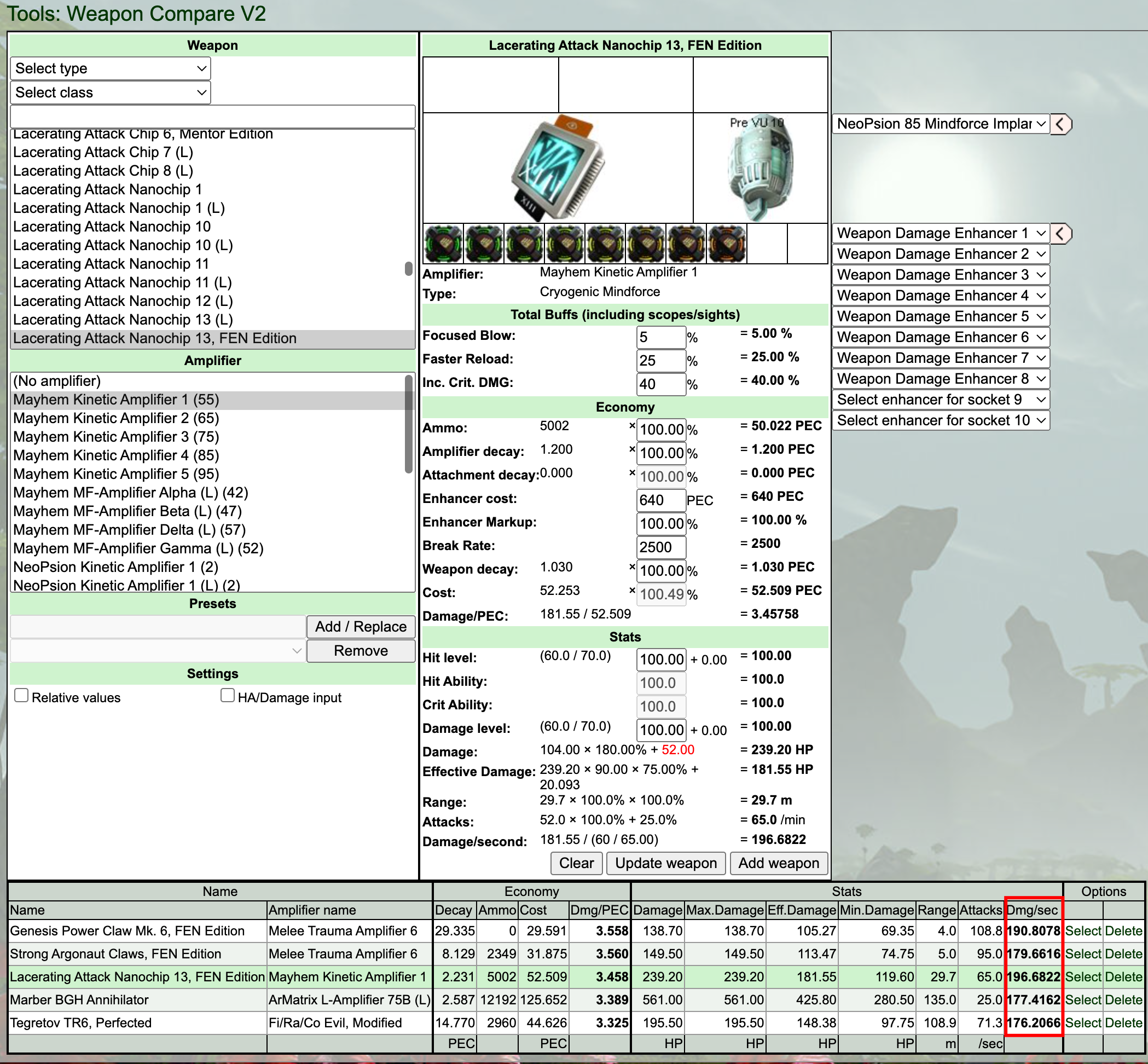1148x1064 pixels.
Task: Open the presets selection dropdown
Action: click(x=158, y=651)
